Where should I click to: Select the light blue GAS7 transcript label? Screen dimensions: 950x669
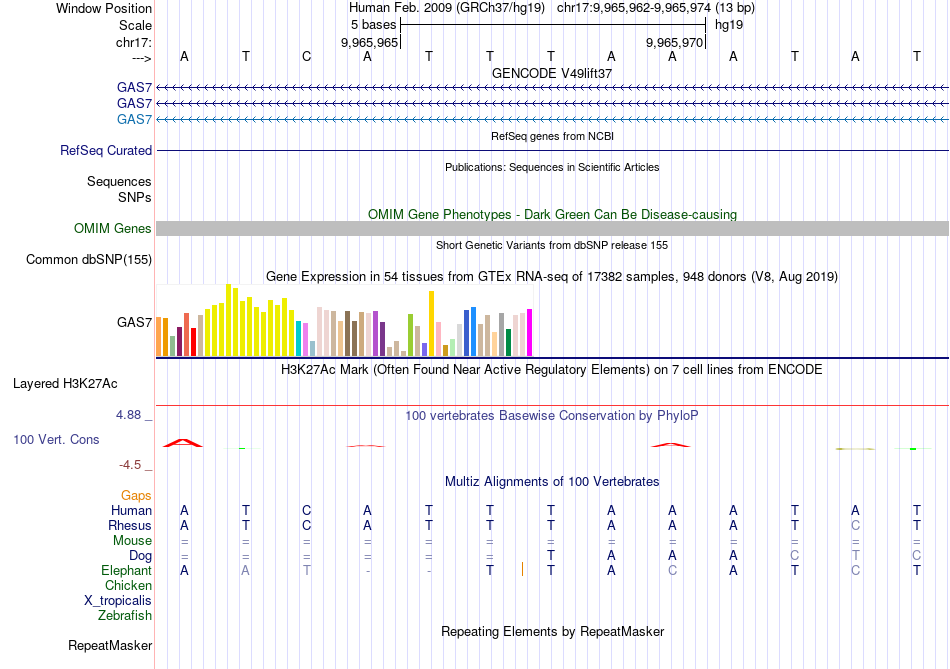pyautogui.click(x=134, y=119)
